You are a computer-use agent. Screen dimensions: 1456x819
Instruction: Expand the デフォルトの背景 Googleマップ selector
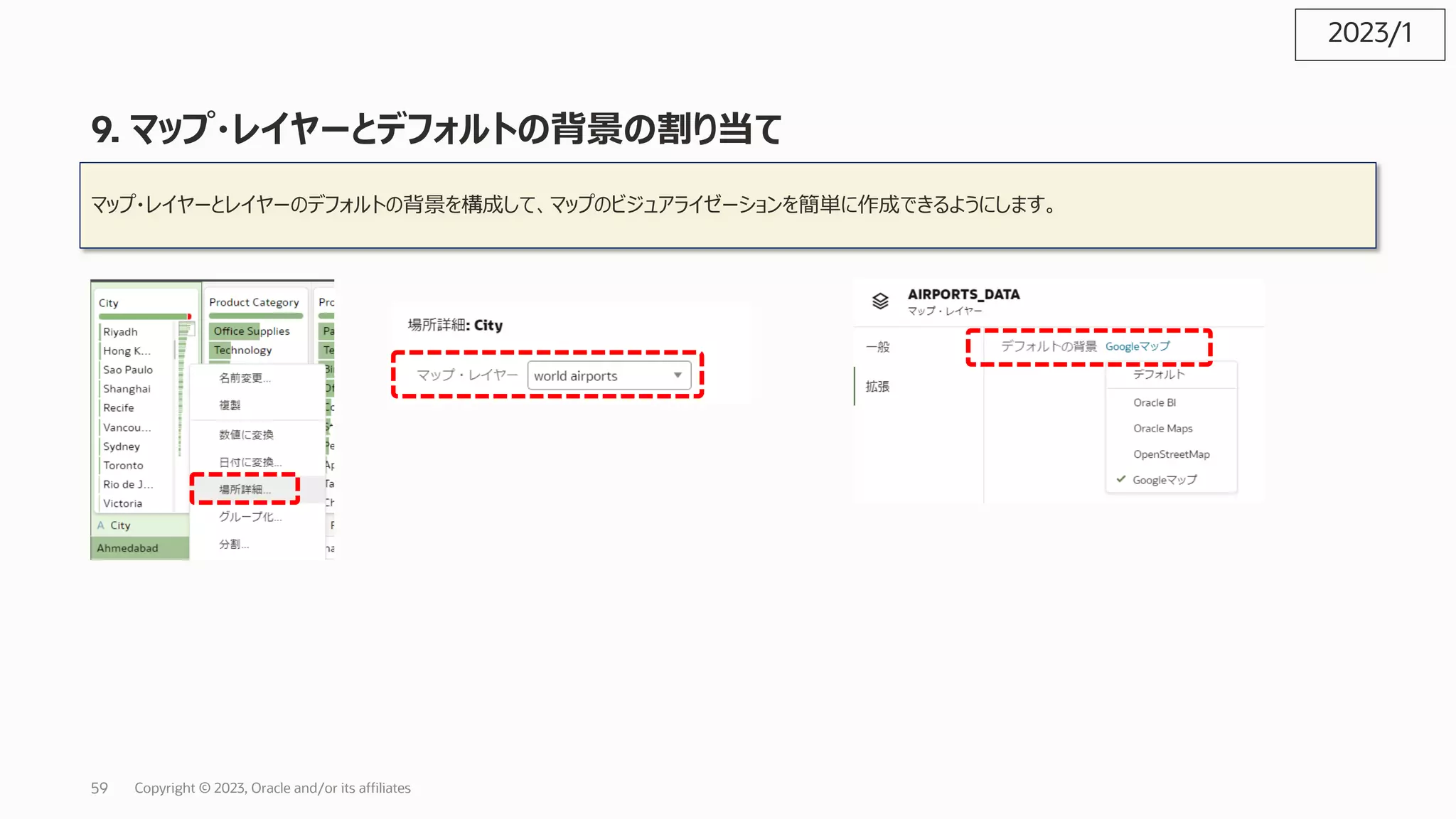[1137, 346]
